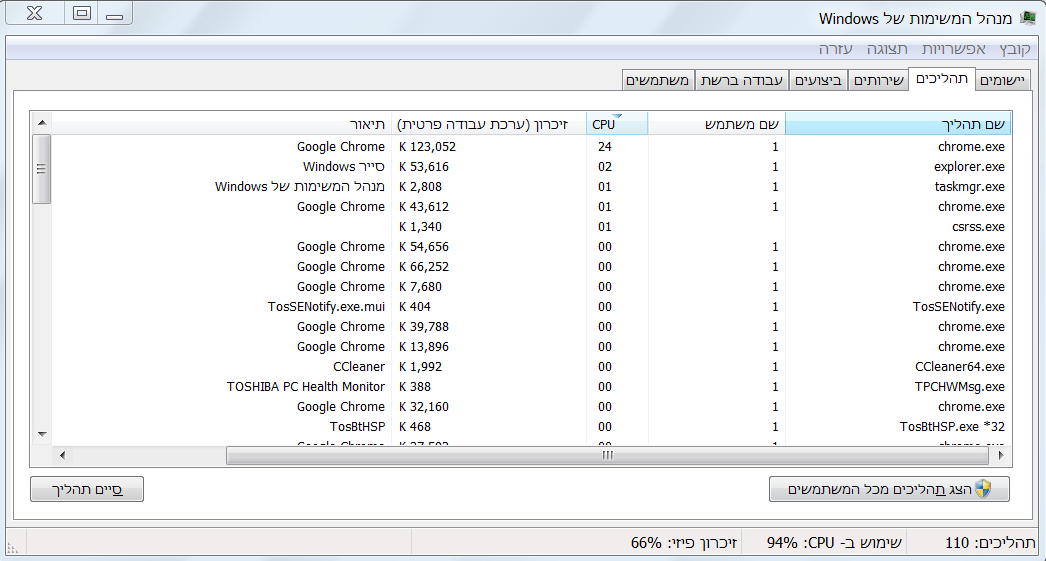
Task: Open the משתמשים (Users) tab
Action: coord(658,80)
